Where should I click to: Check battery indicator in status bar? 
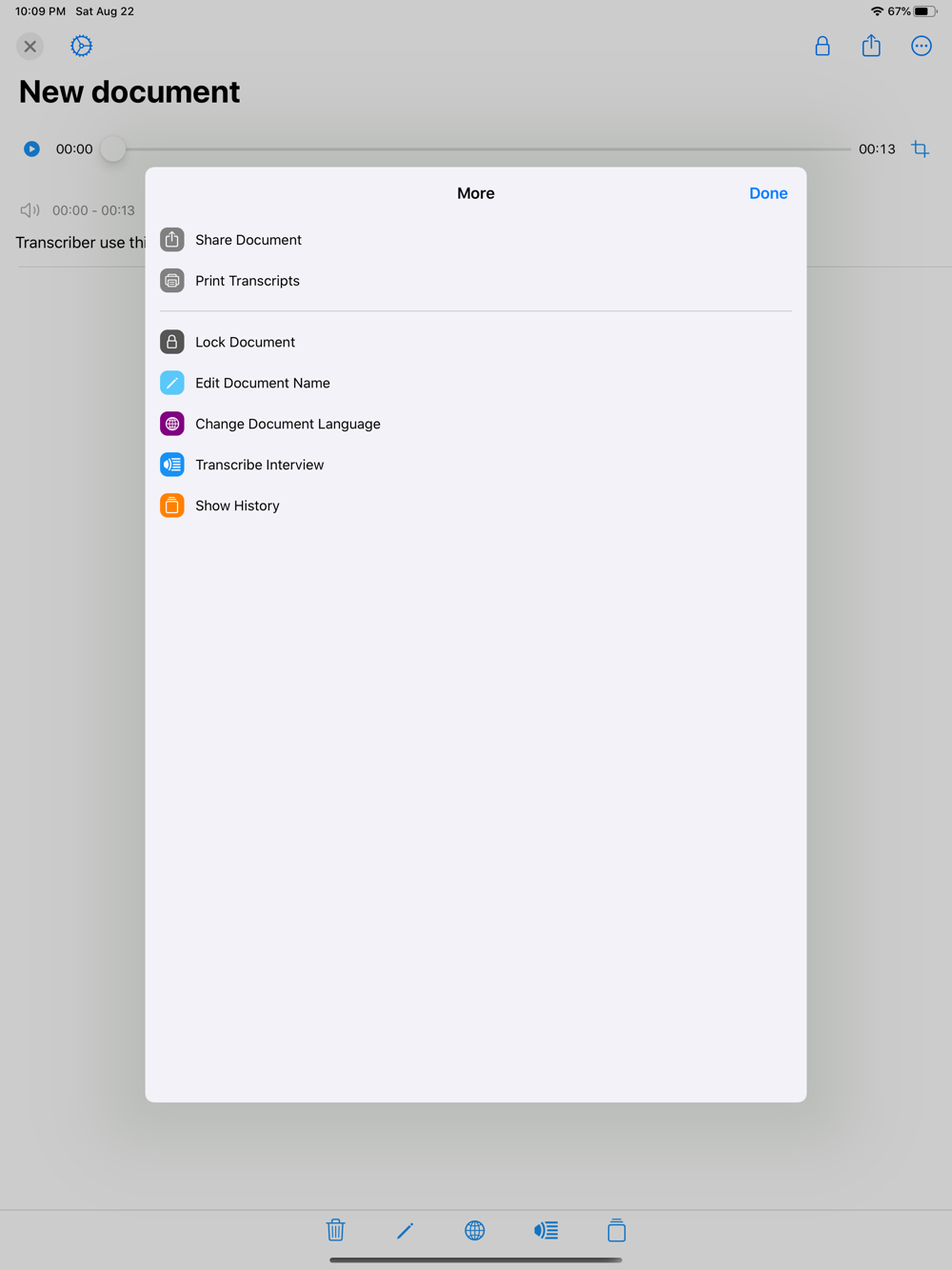(x=925, y=11)
